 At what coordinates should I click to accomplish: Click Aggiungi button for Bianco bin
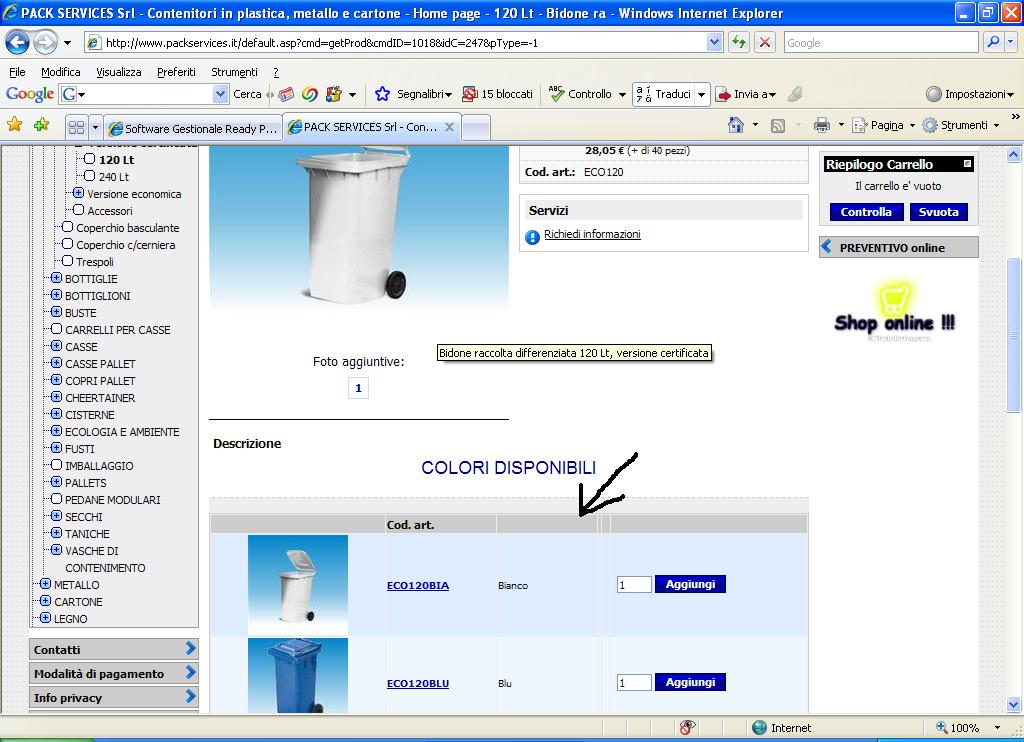pos(690,584)
